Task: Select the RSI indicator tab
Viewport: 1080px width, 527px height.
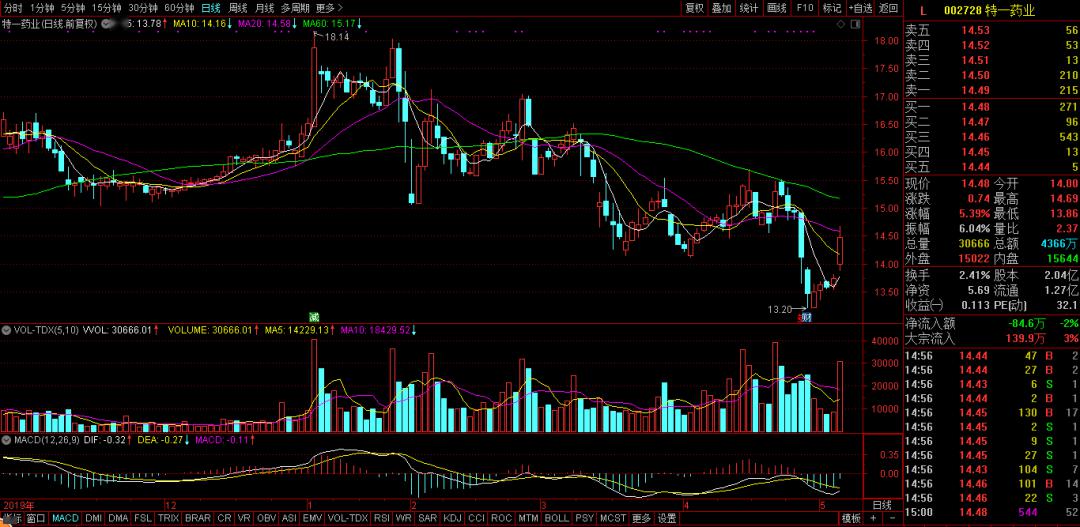Action: (x=382, y=518)
